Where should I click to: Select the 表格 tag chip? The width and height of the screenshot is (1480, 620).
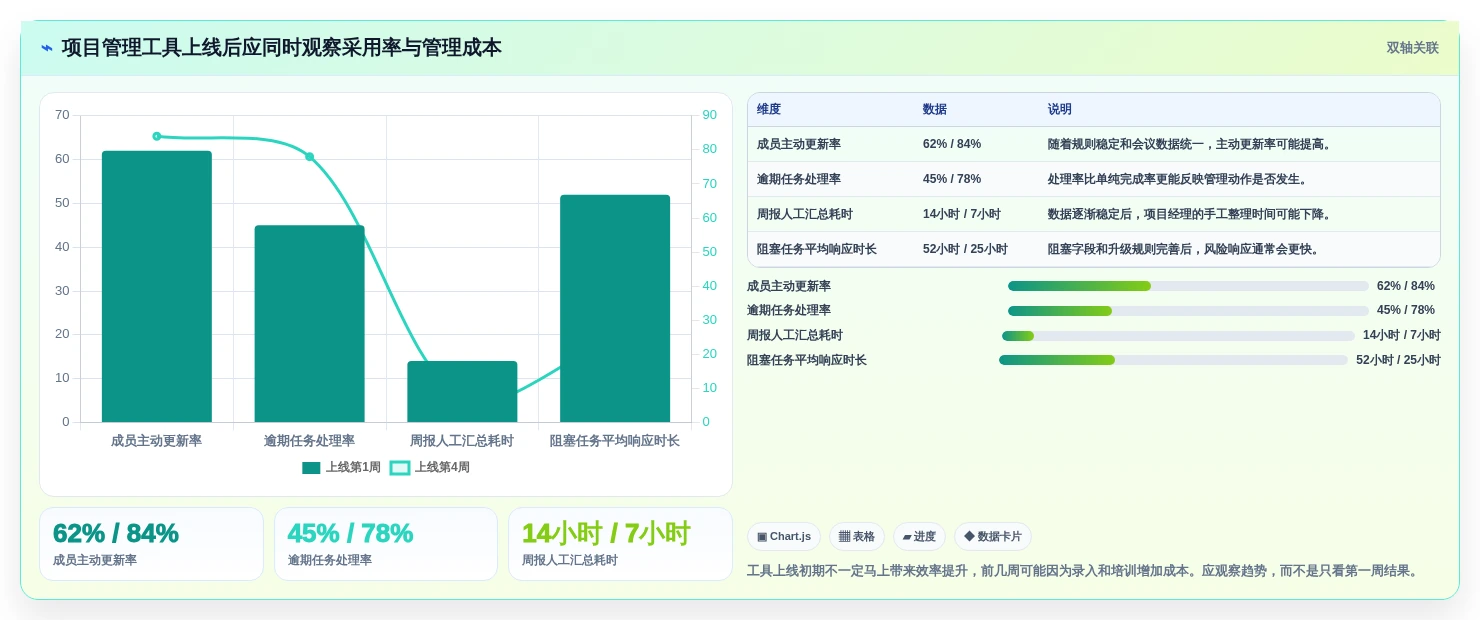coord(857,537)
